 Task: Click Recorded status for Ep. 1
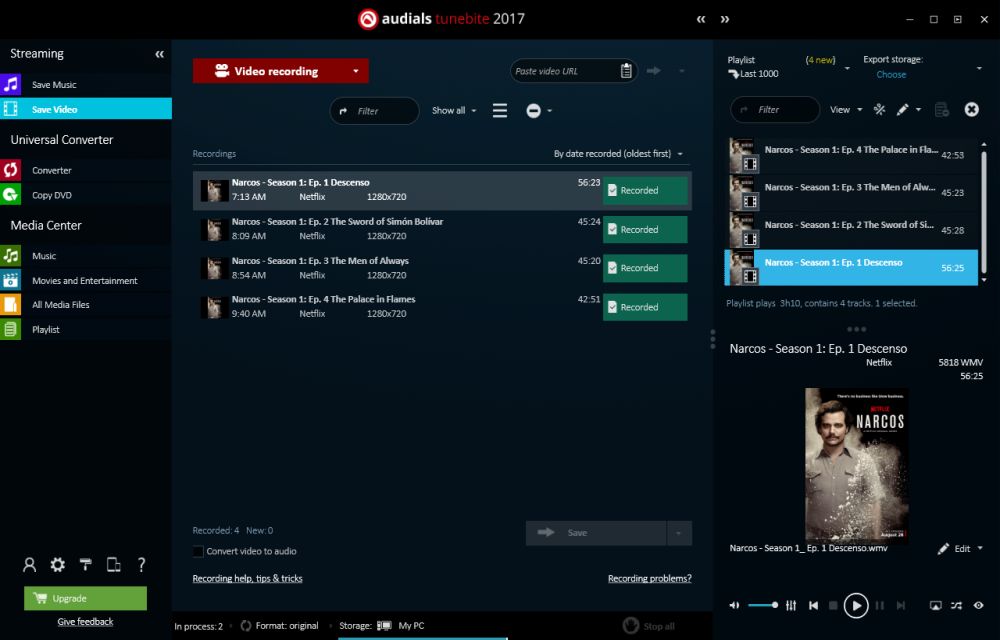pos(645,190)
